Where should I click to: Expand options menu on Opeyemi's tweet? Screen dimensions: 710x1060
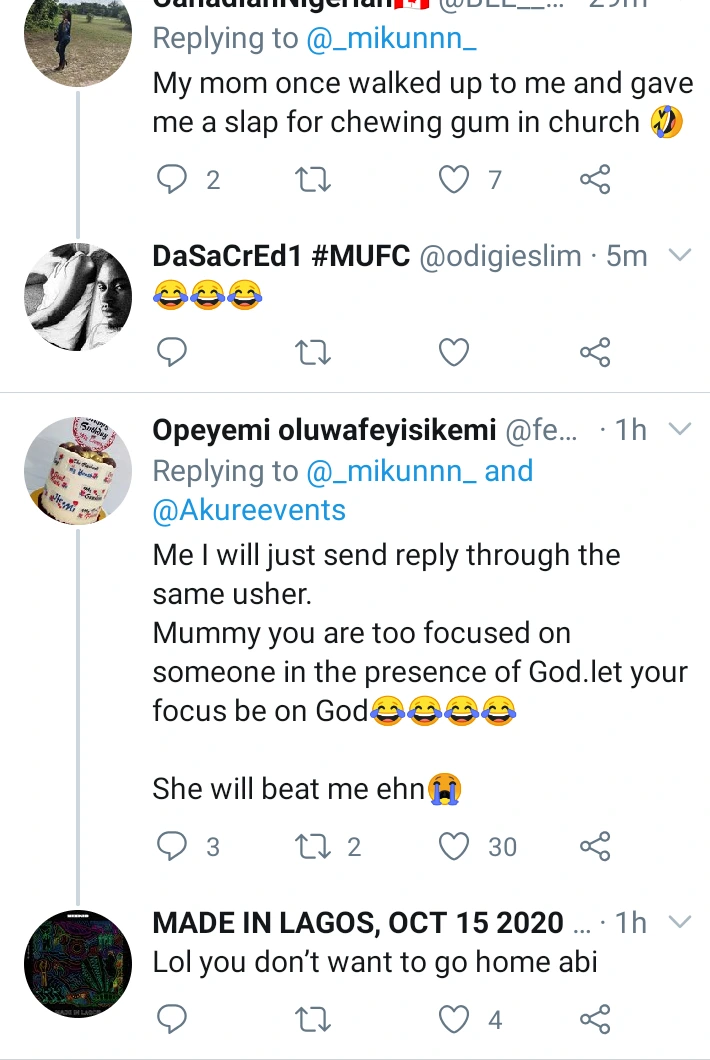[680, 430]
